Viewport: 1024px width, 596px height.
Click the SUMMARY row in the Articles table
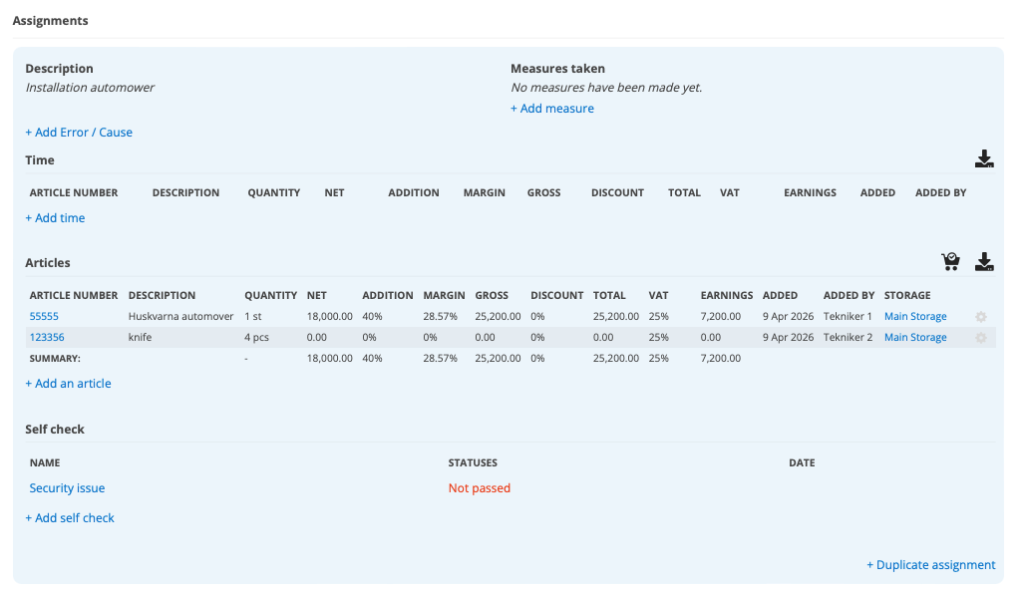55,358
